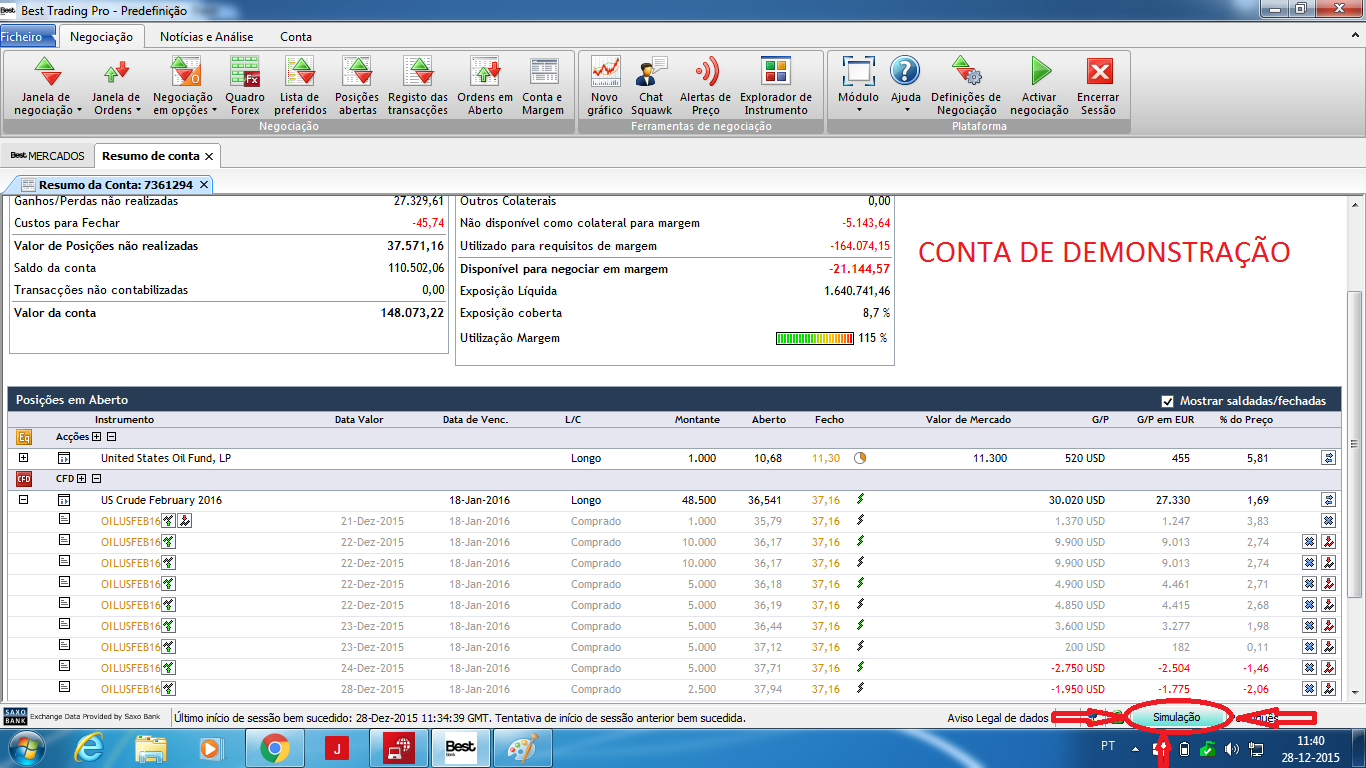Image resolution: width=1366 pixels, height=768 pixels.
Task: Open Google Chrome from the taskbar
Action: [x=275, y=747]
